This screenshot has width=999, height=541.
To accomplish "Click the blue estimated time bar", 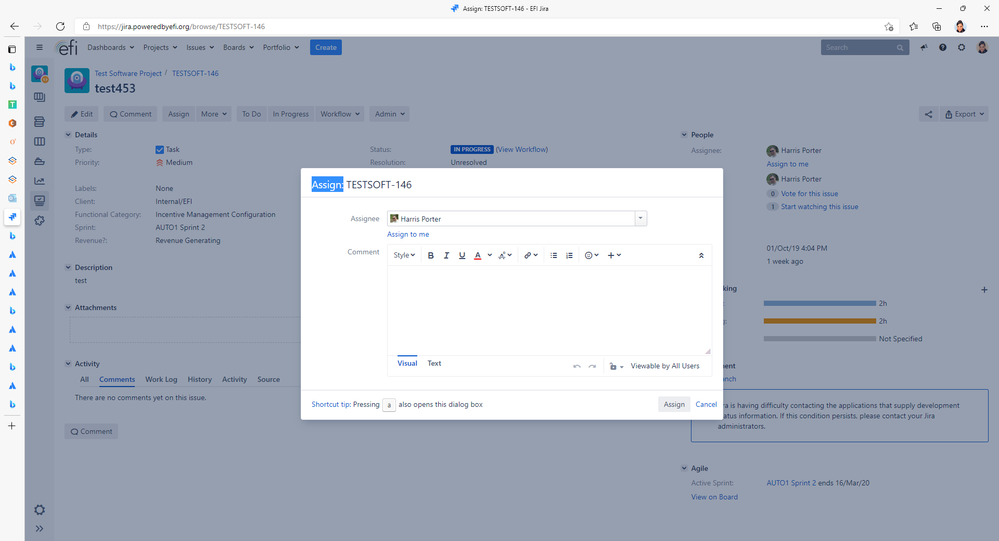I will pos(820,303).
